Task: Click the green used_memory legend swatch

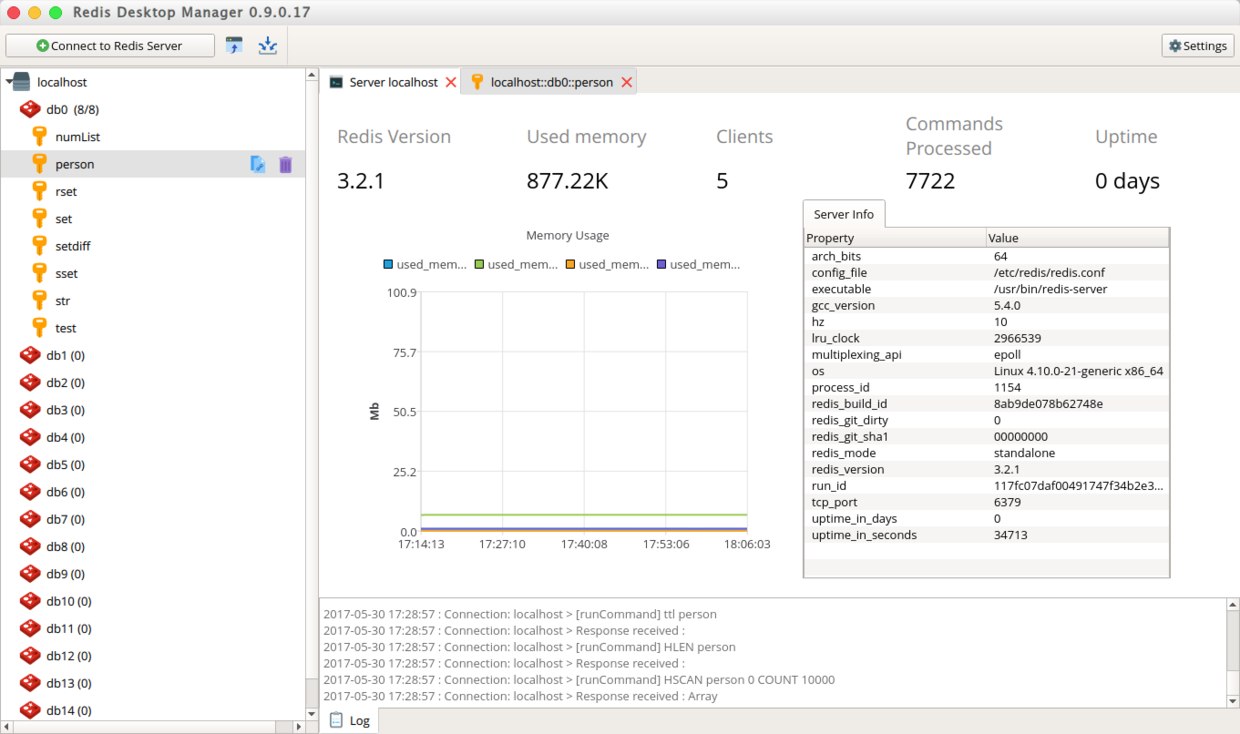Action: tap(480, 265)
